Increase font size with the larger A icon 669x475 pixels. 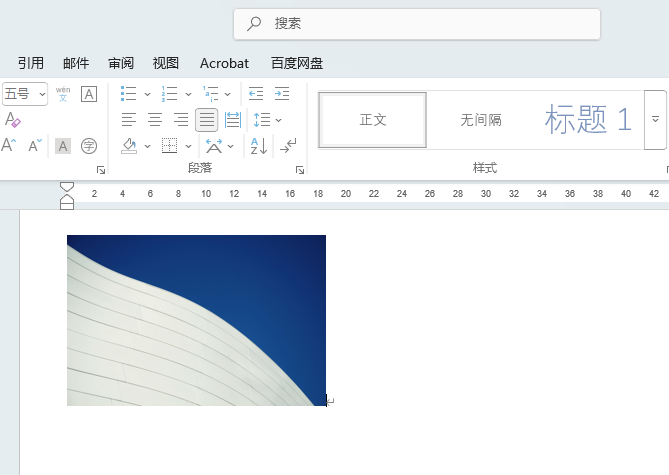coord(9,146)
